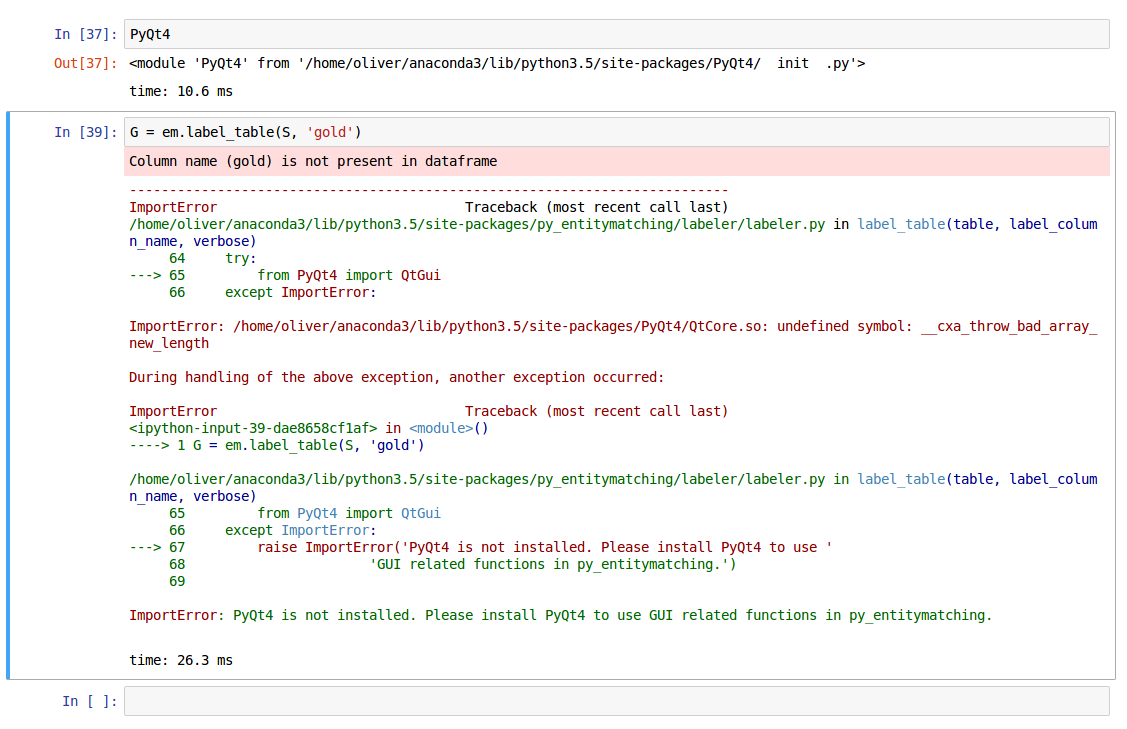Viewport: 1127px width, 729px height.
Task: Click the 'time: 10.6 ms' output
Action: 181,91
